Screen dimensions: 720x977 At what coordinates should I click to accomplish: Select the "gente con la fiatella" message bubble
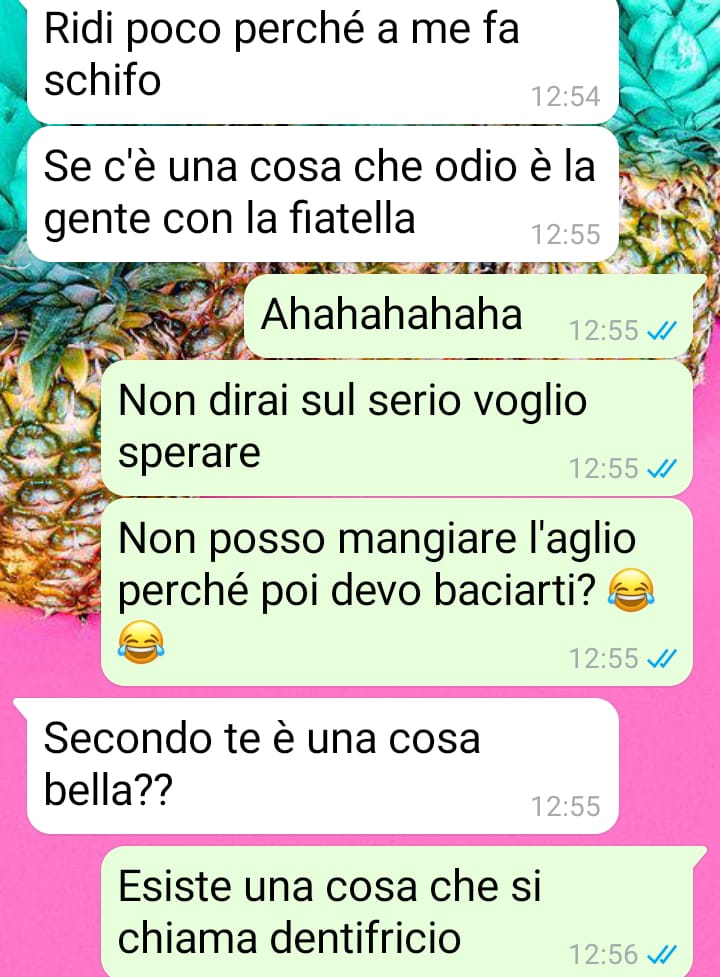pos(323,194)
